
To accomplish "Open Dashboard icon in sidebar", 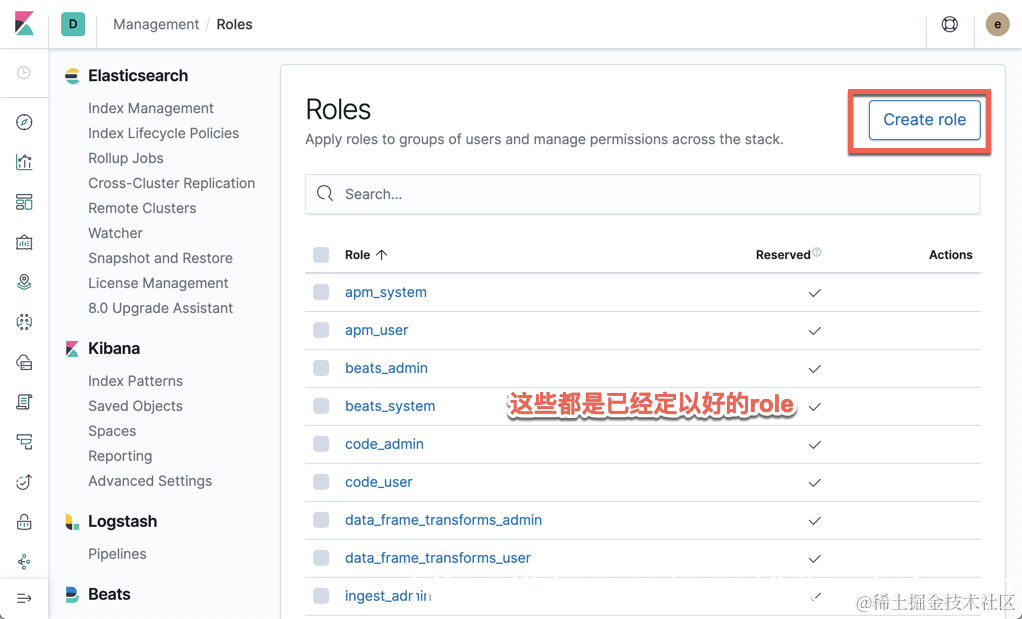I will click(24, 202).
